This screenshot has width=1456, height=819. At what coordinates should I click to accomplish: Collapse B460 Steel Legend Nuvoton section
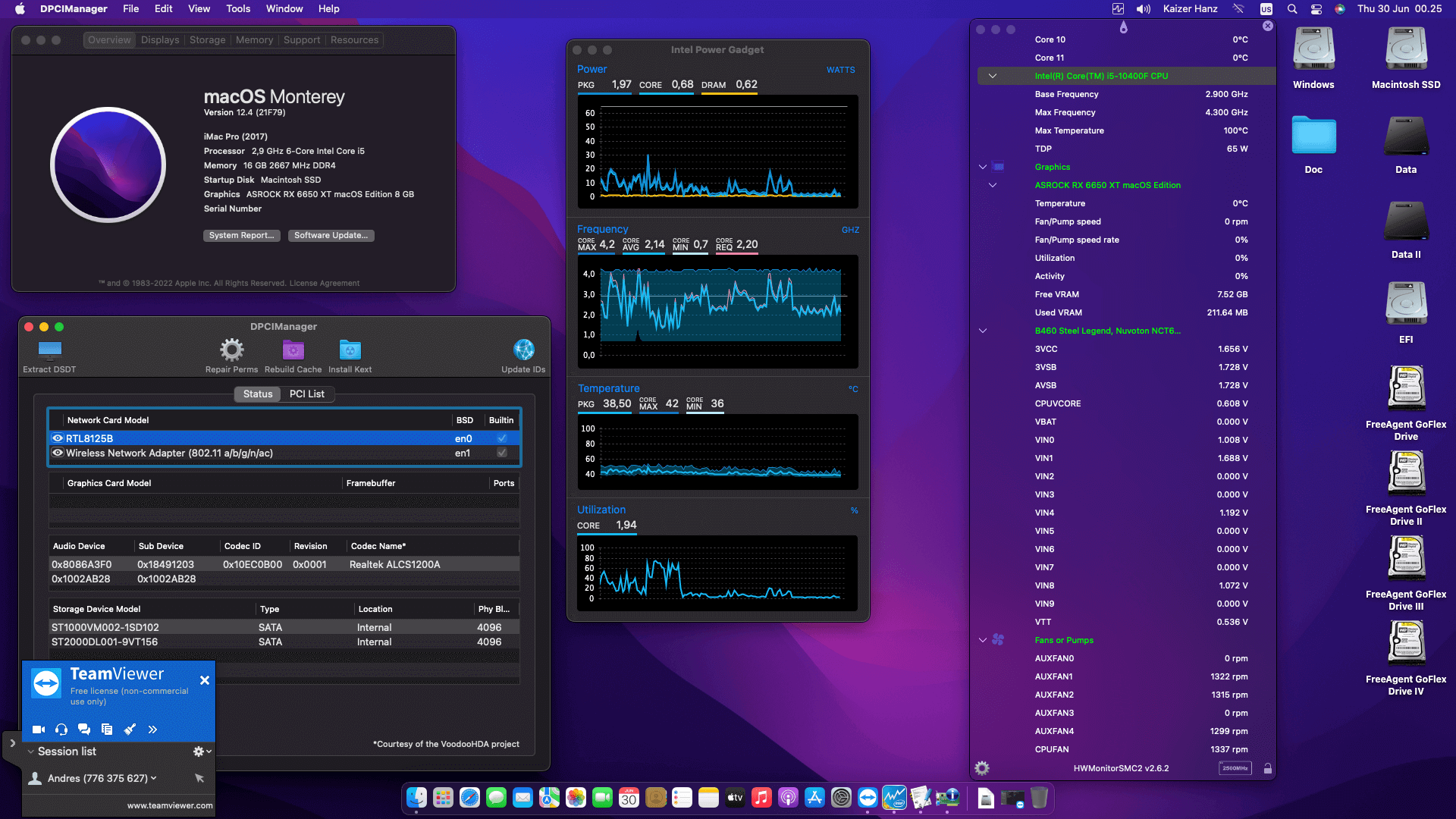[x=983, y=331]
